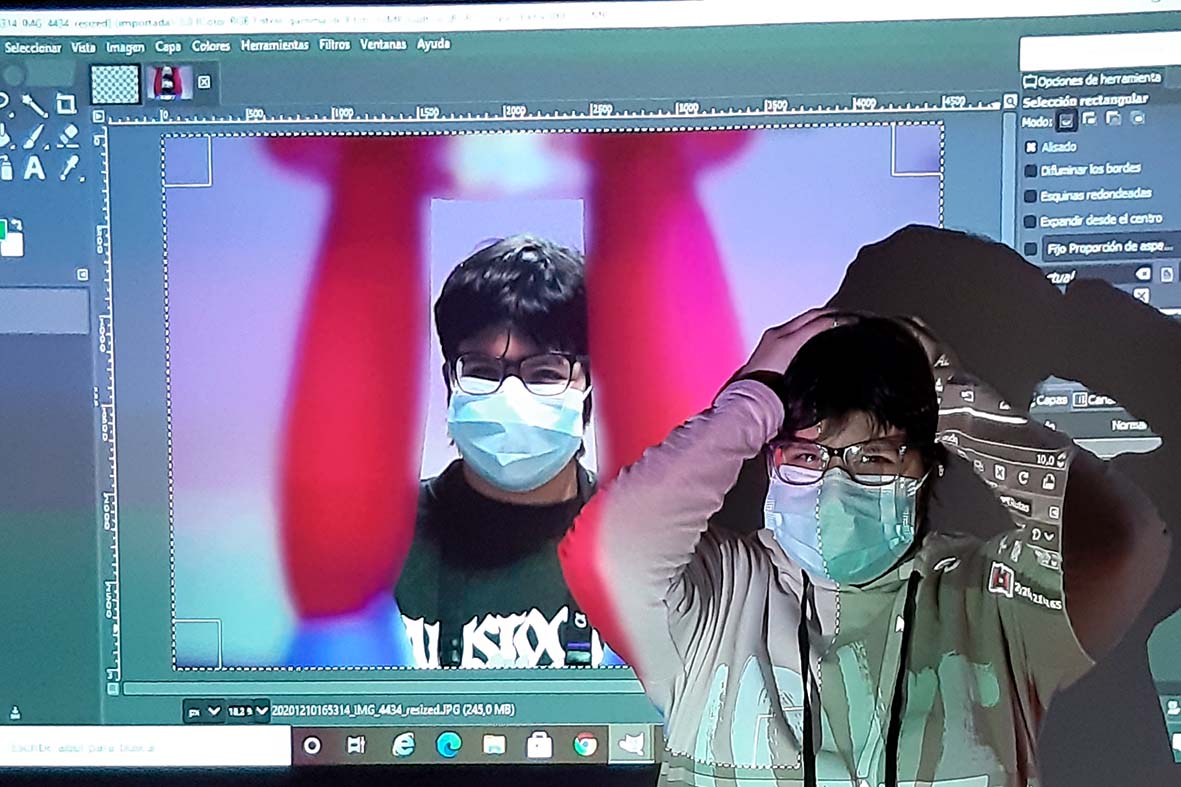The height and width of the screenshot is (787, 1181).
Task: Switch to the red curtain image tab
Action: [169, 83]
